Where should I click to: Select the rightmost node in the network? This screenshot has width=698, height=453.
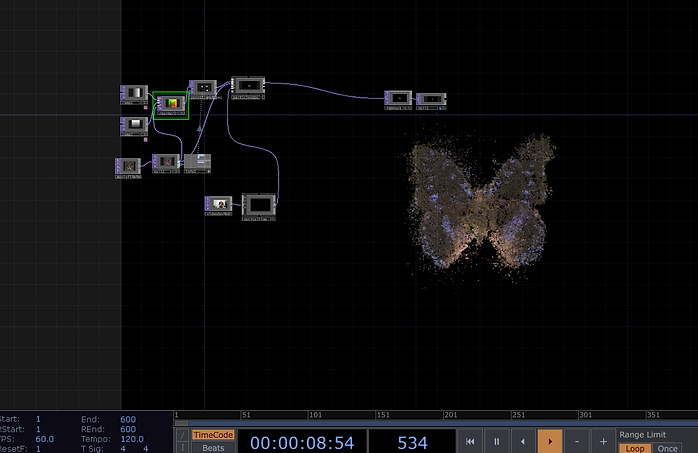[431, 101]
